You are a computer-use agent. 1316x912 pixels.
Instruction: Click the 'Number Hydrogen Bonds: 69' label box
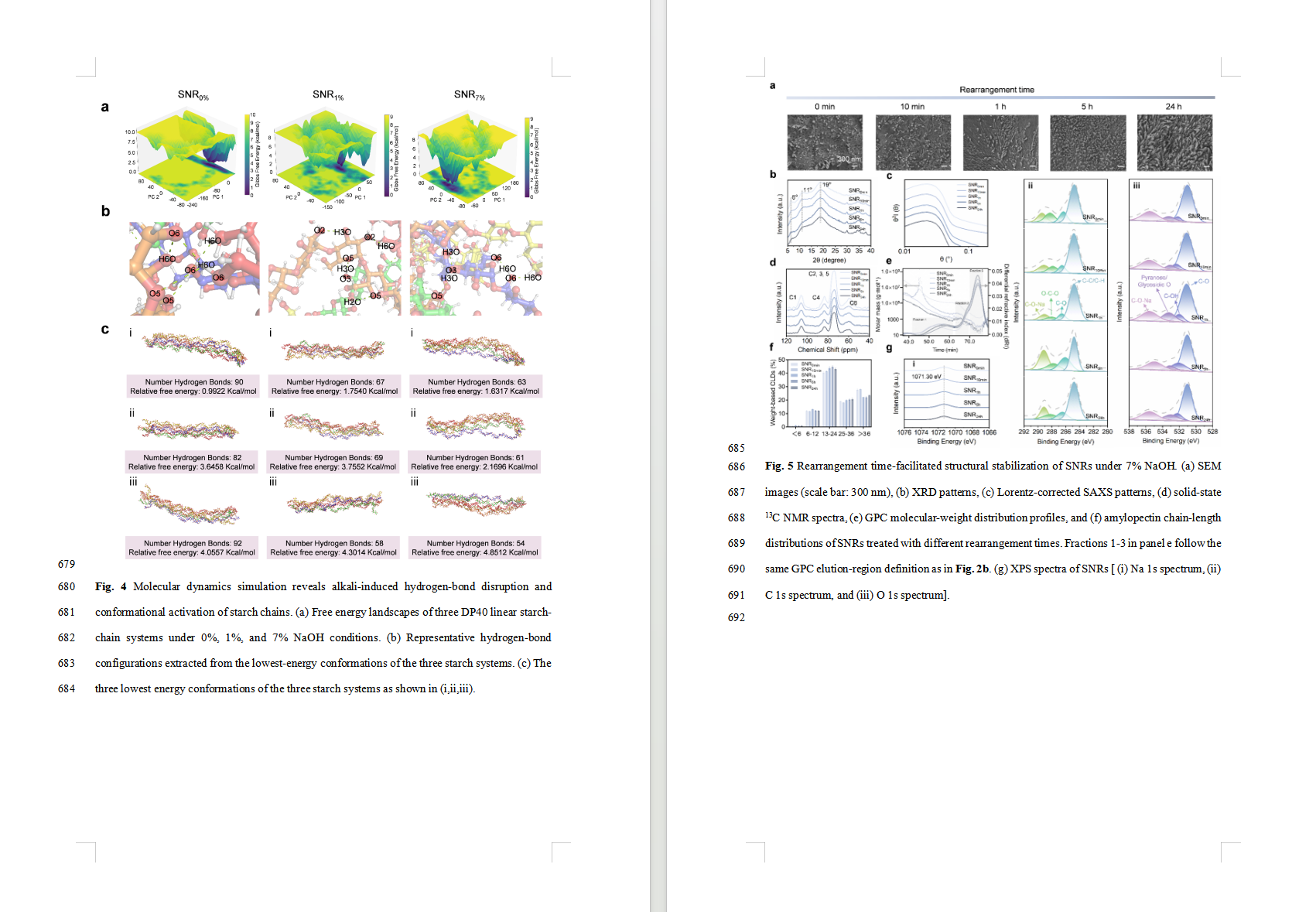click(333, 462)
